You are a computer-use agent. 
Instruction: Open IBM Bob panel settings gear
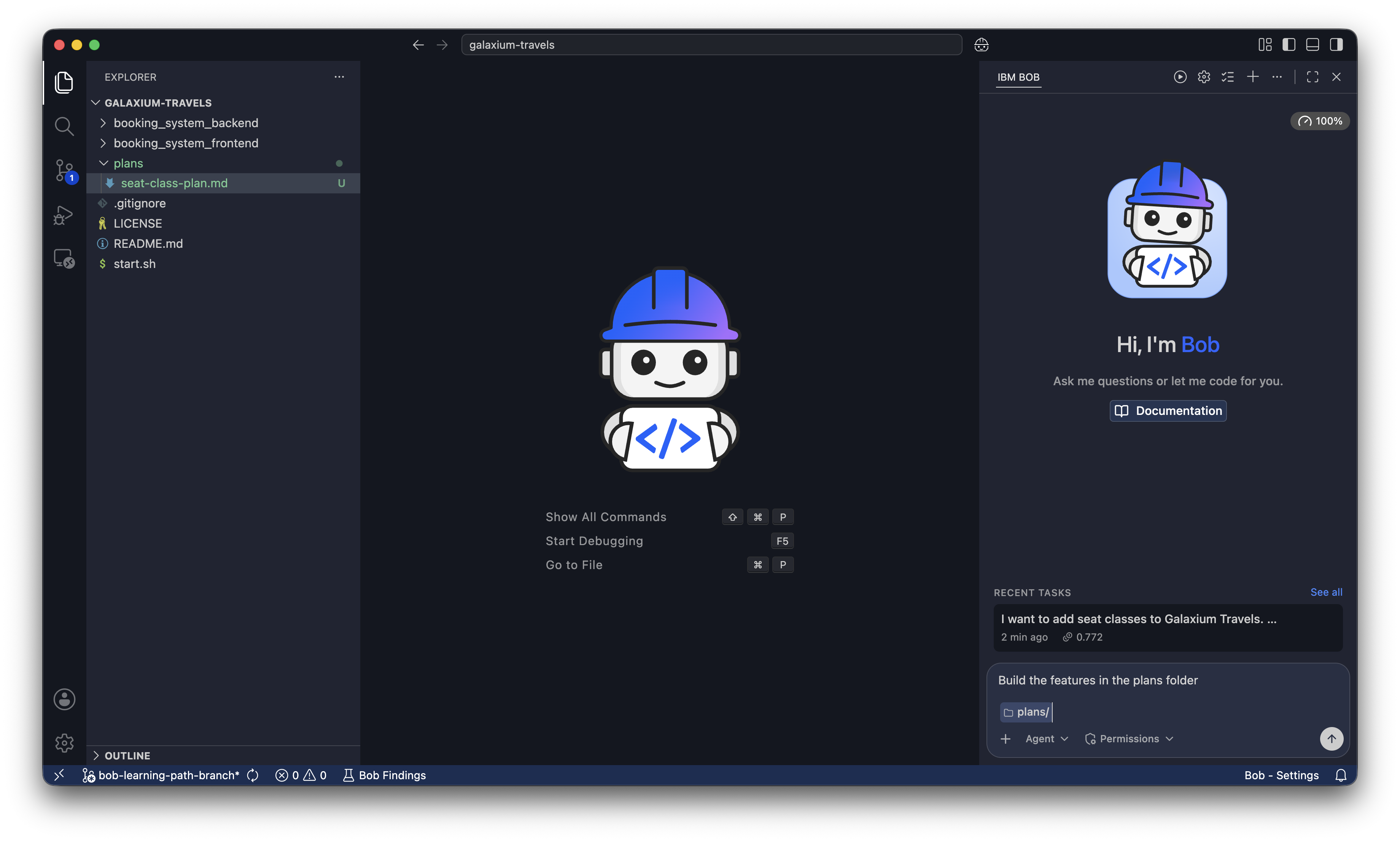(1204, 77)
